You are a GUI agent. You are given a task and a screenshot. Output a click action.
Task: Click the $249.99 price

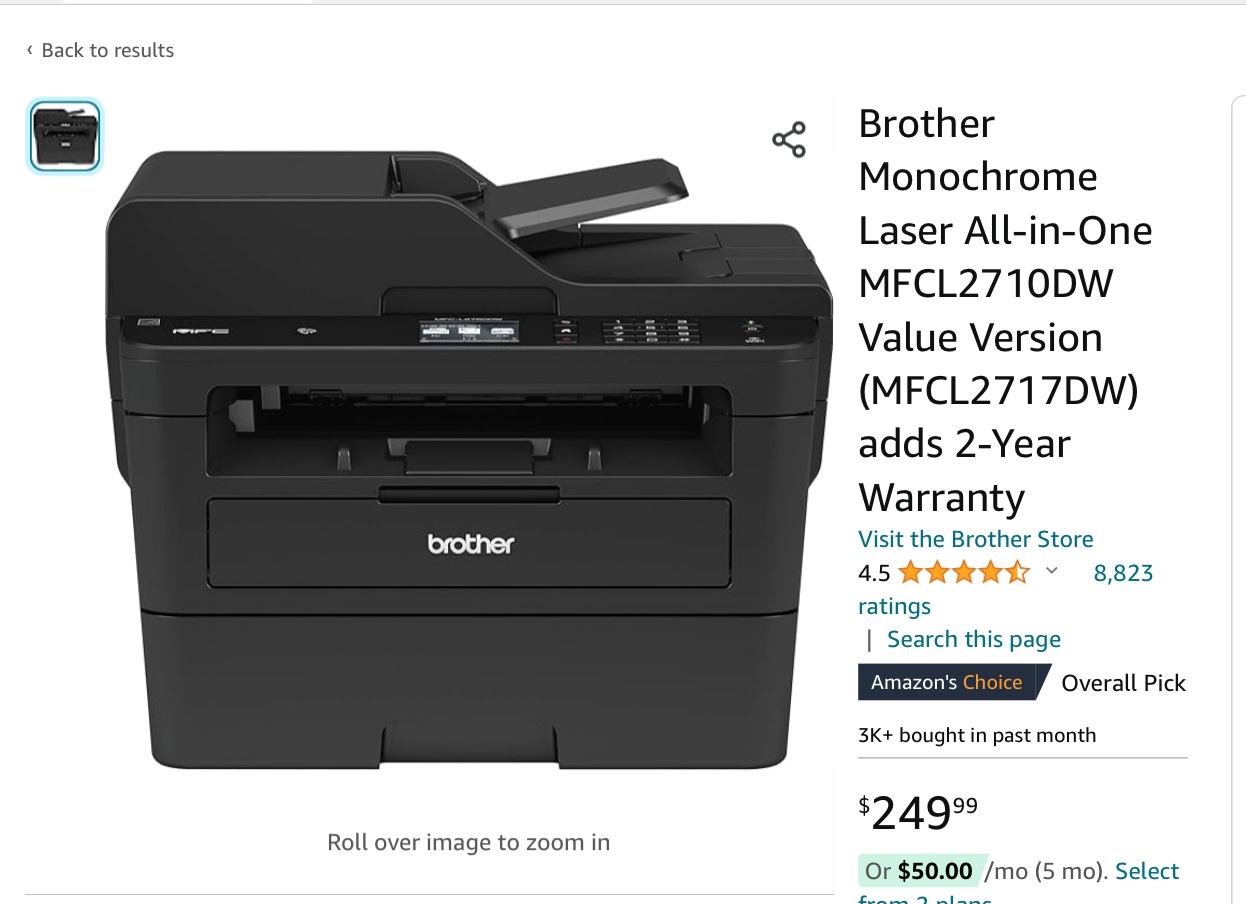point(918,812)
